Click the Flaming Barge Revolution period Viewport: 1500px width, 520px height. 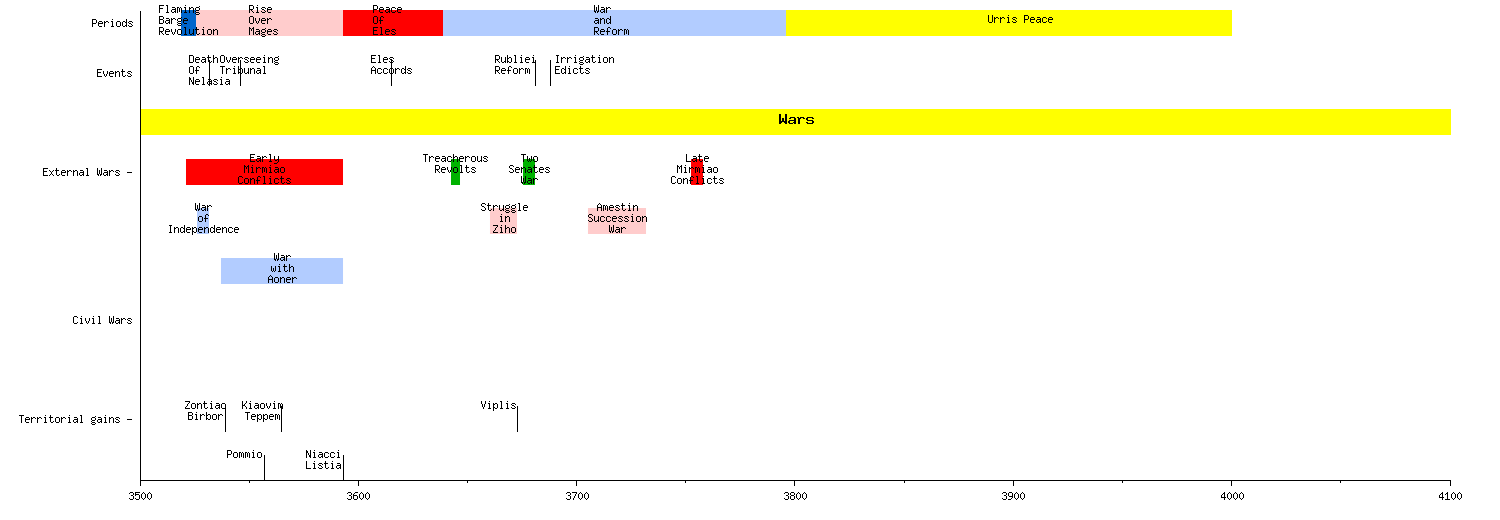click(x=189, y=22)
